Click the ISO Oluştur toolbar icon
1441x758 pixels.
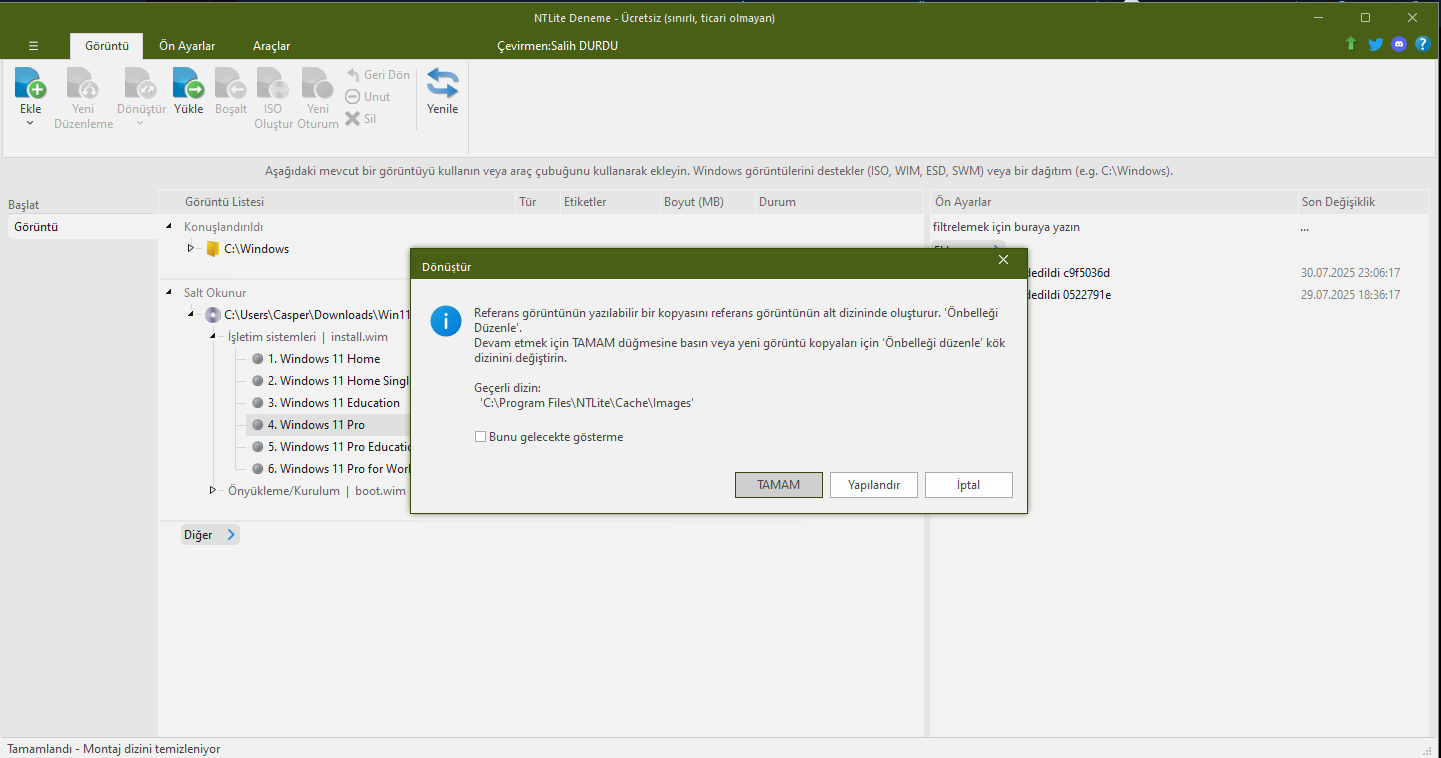coord(272,83)
